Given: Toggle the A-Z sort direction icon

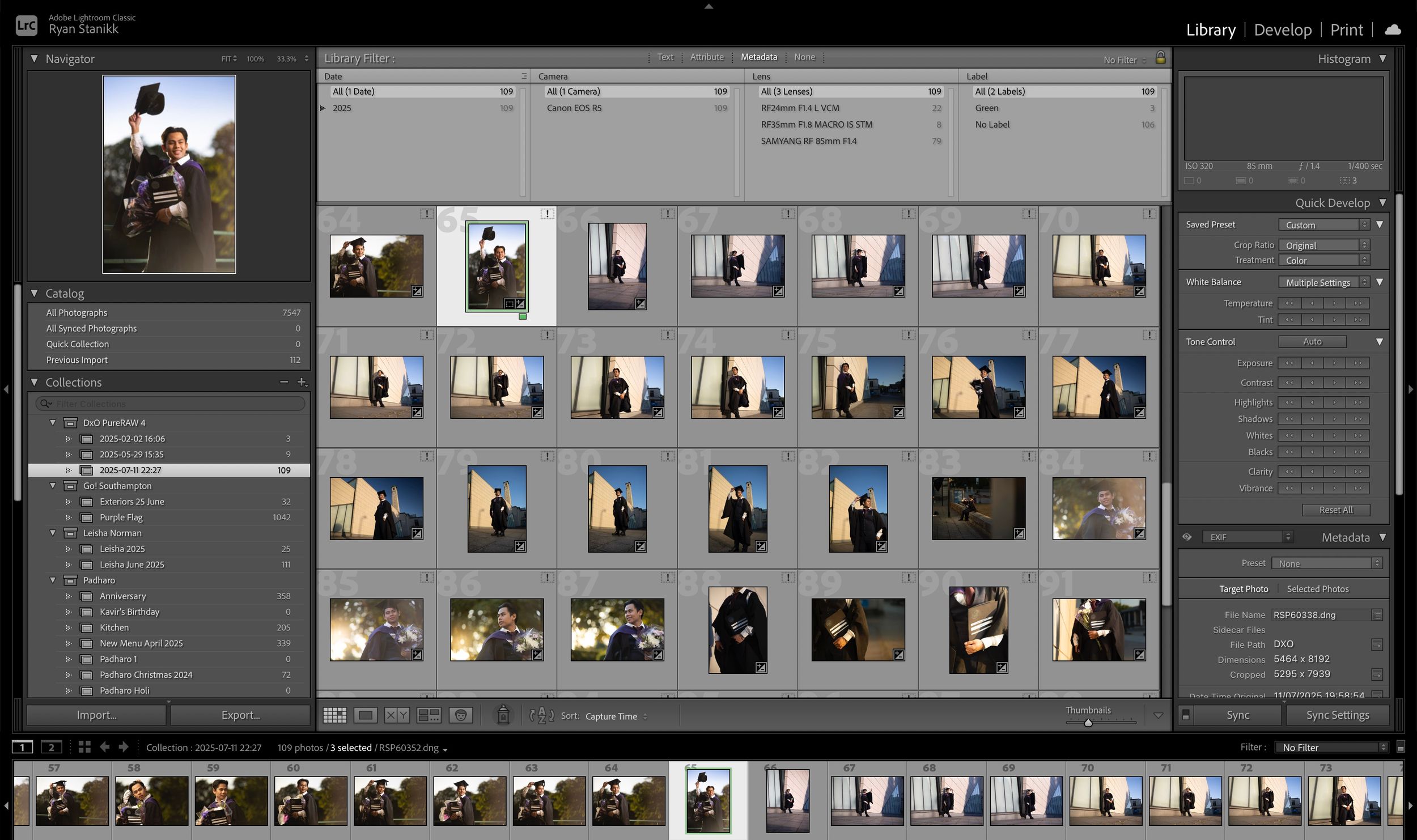Looking at the screenshot, I should (x=541, y=716).
